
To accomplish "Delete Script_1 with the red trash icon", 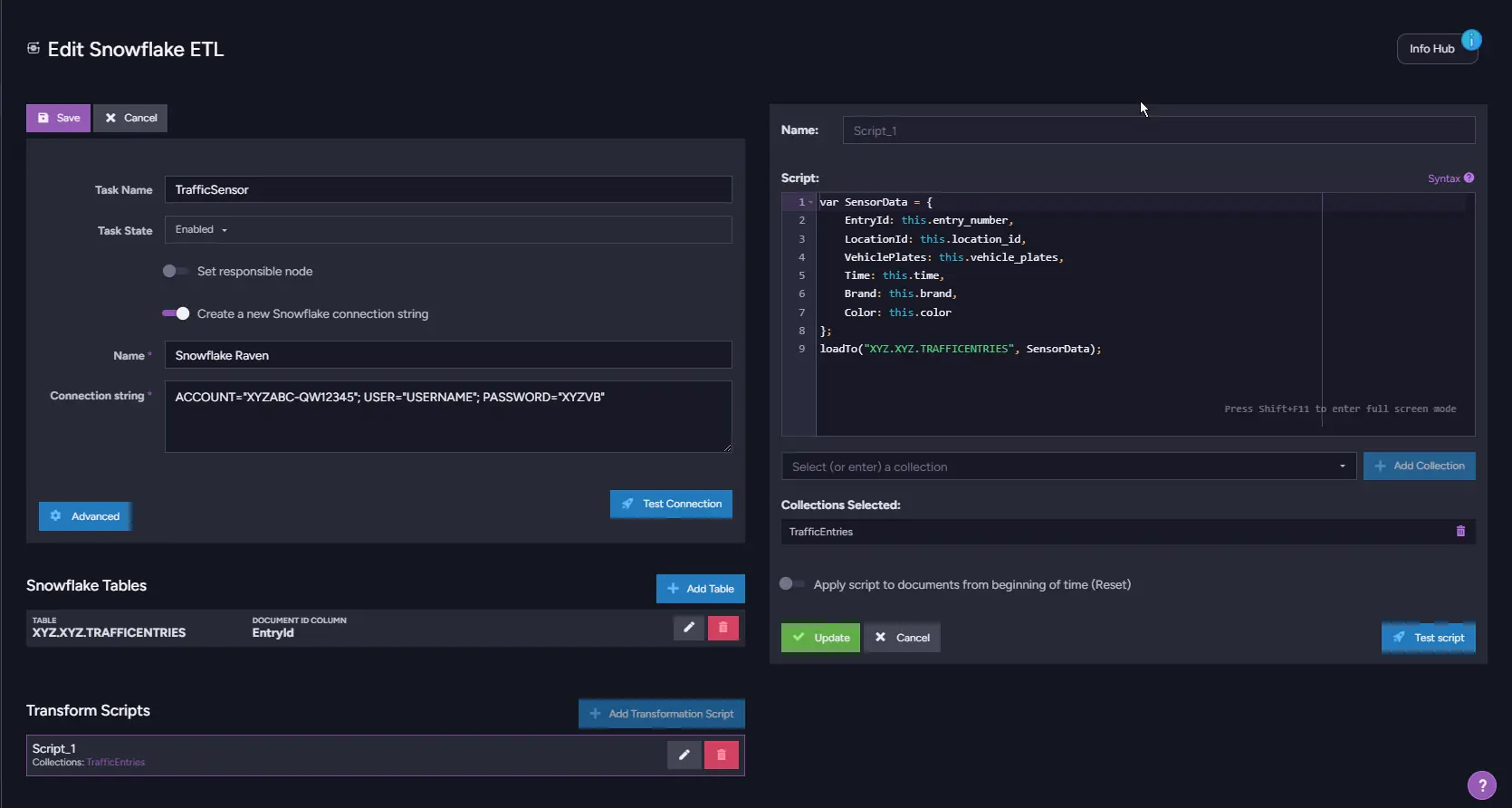I will 722,755.
